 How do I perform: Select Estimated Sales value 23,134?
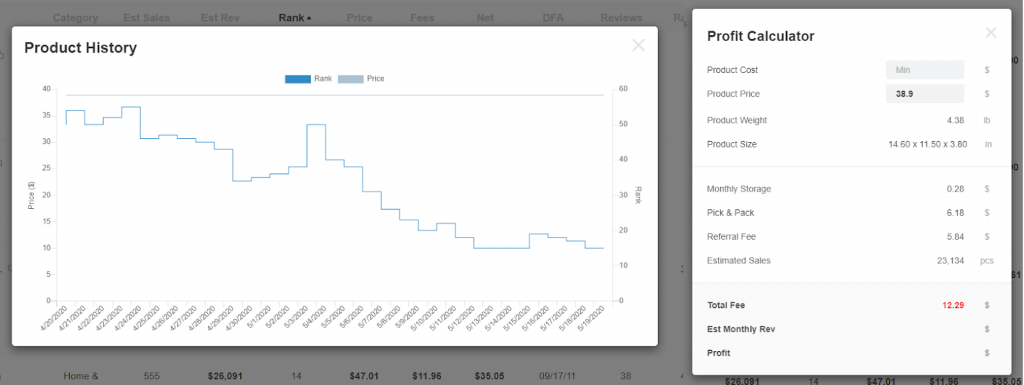pyautogui.click(x=952, y=260)
